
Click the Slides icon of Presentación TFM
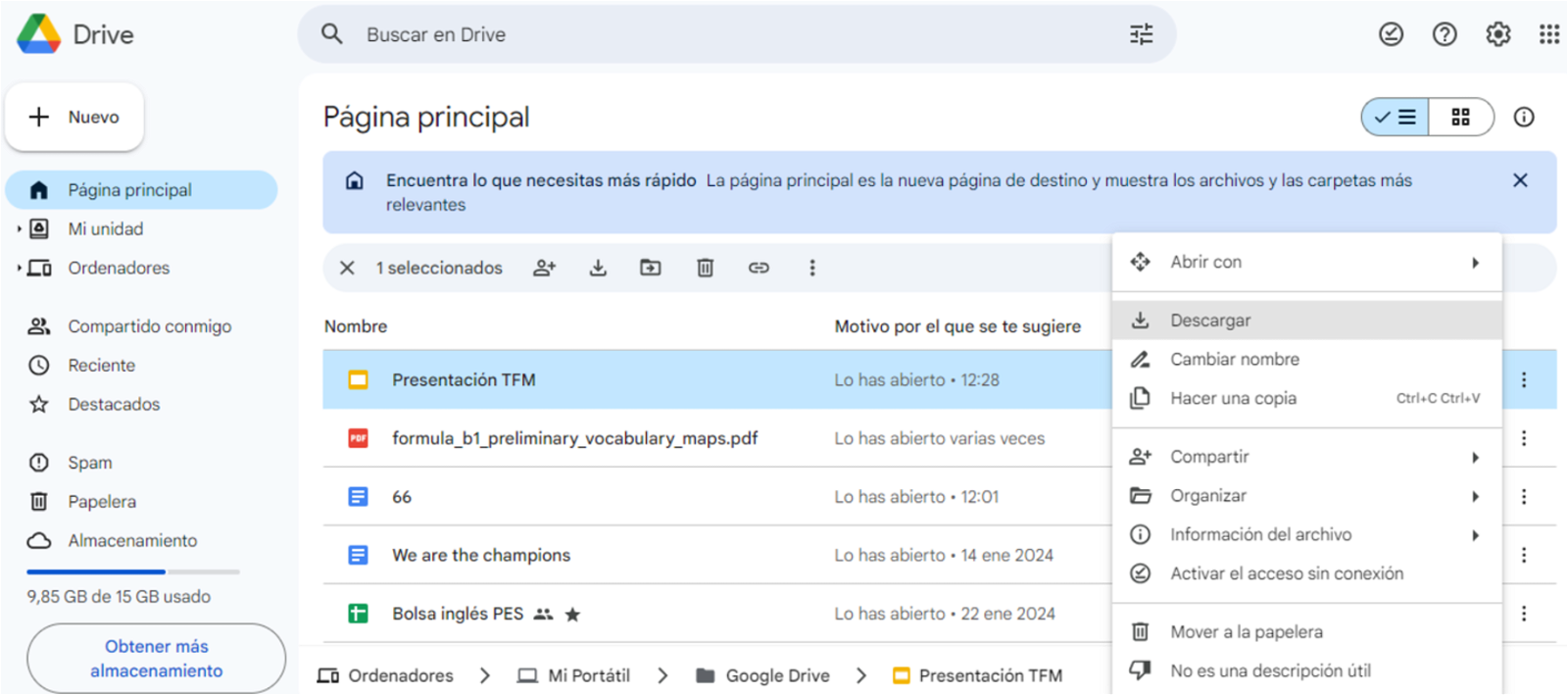coord(359,379)
